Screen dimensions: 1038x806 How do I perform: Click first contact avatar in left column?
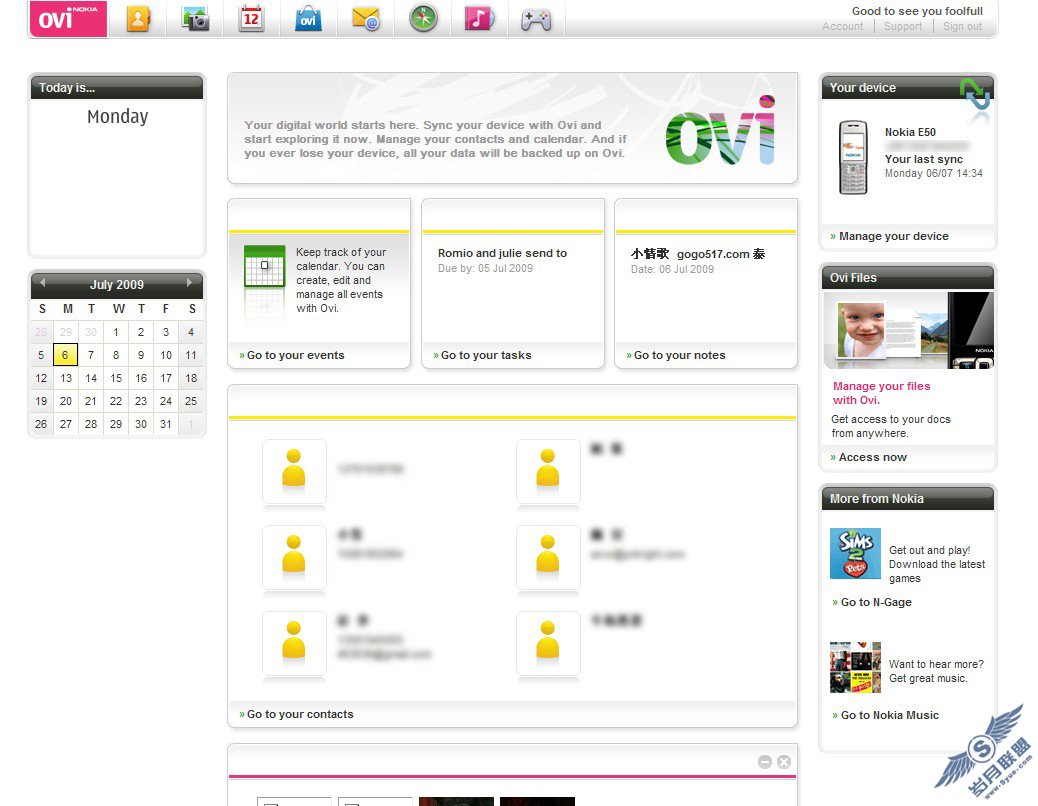pos(294,471)
